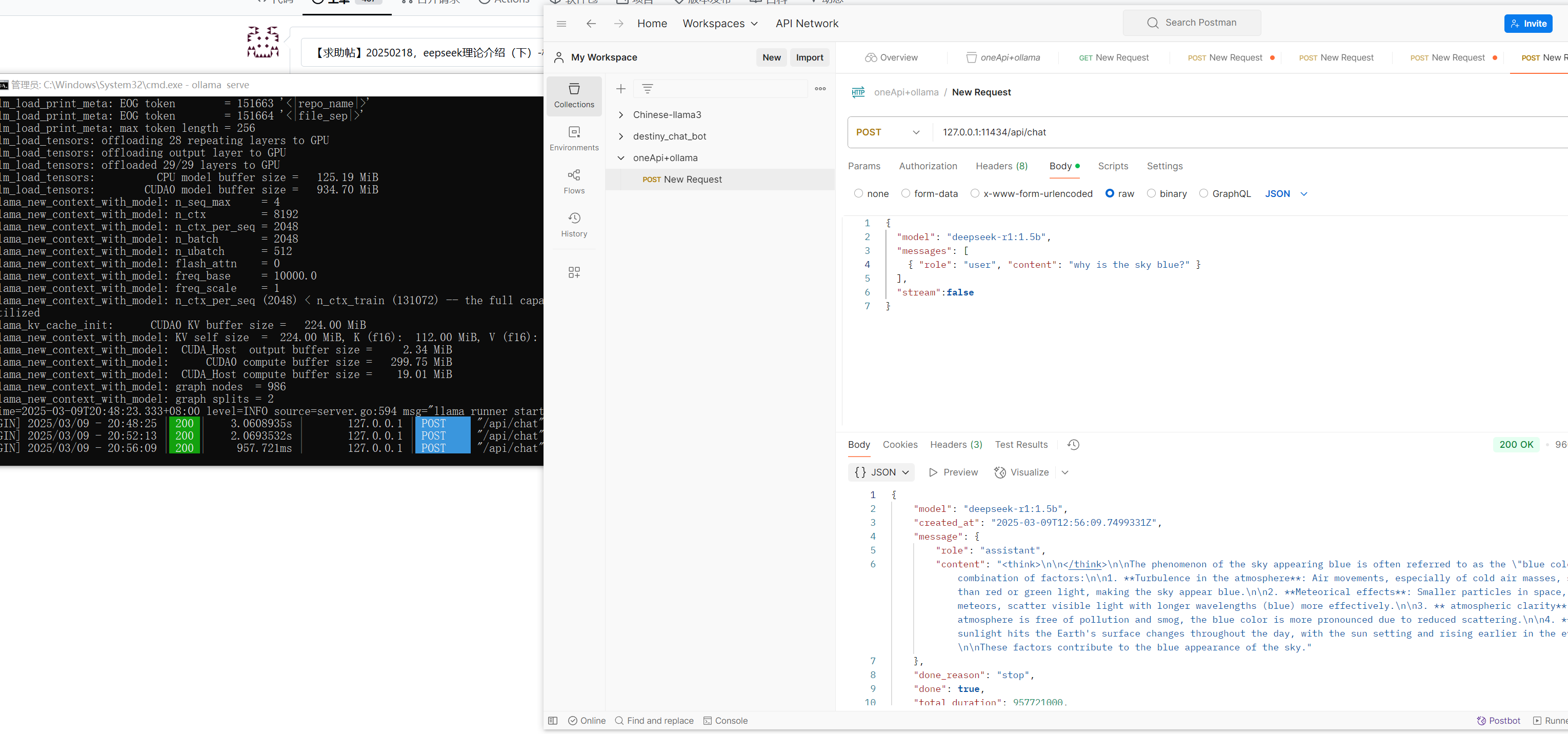The width and height of the screenshot is (1568, 734).
Task: Click the plus icon to create a collection
Action: [620, 89]
